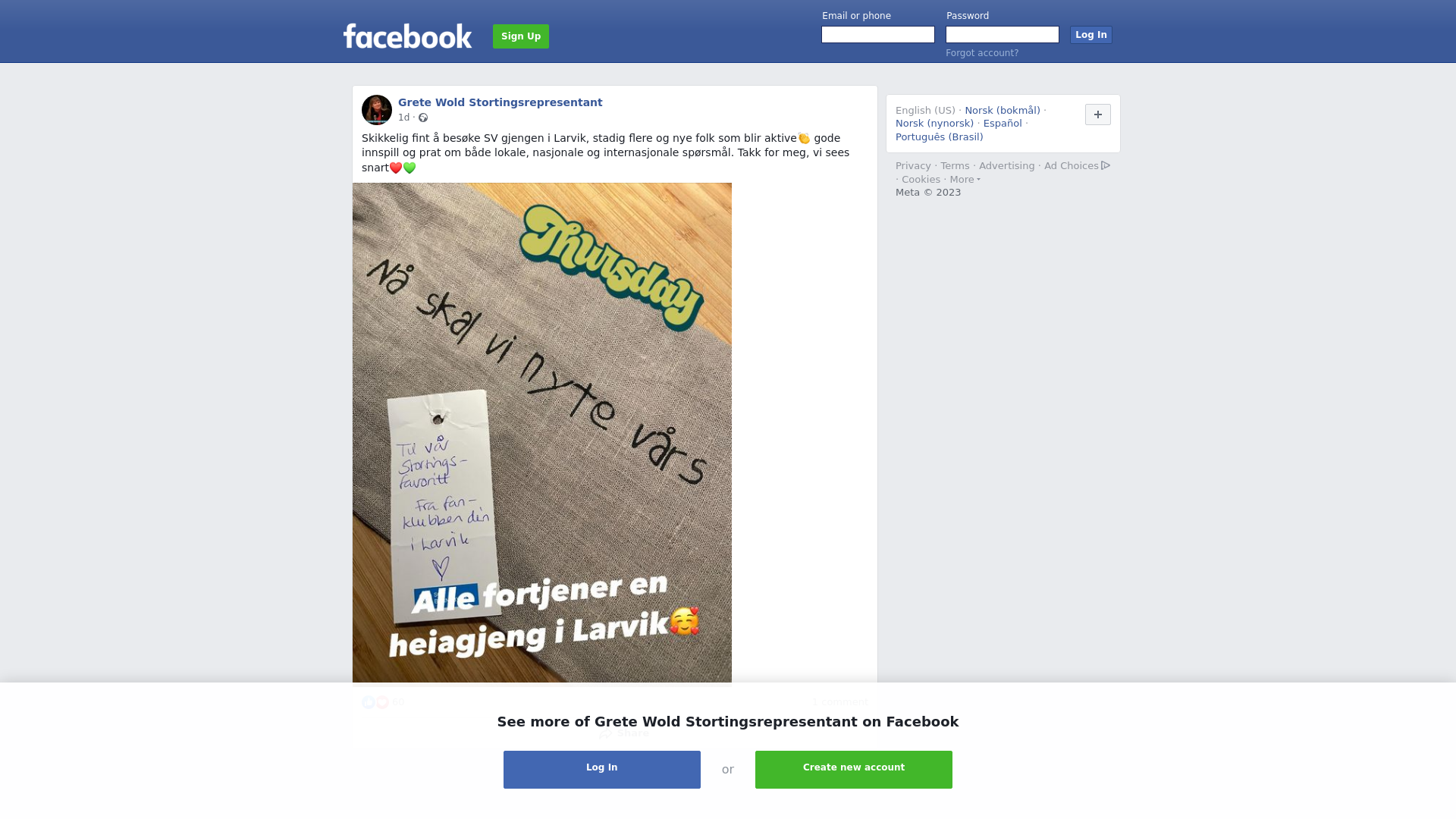Screen dimensions: 1456x819
Task: Select Português (Brasil) language
Action: (x=940, y=137)
